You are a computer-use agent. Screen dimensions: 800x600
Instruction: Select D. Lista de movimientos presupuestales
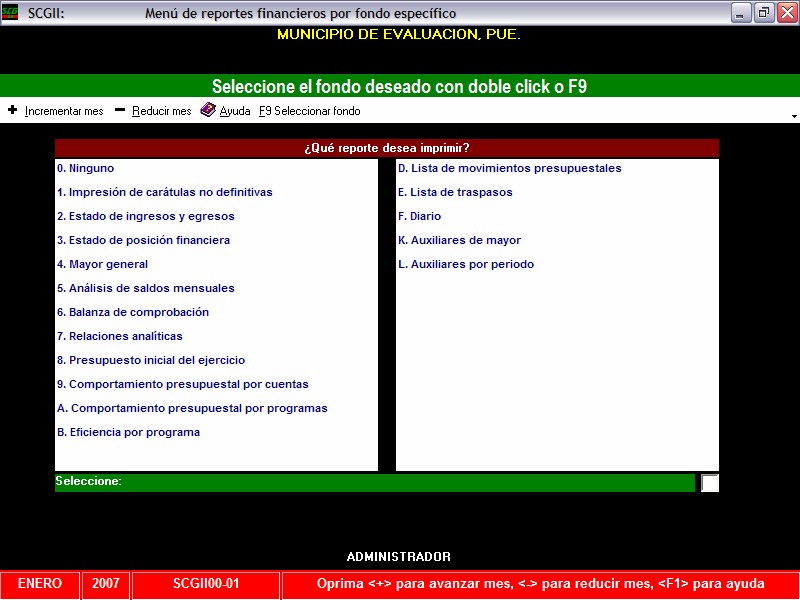(509, 168)
